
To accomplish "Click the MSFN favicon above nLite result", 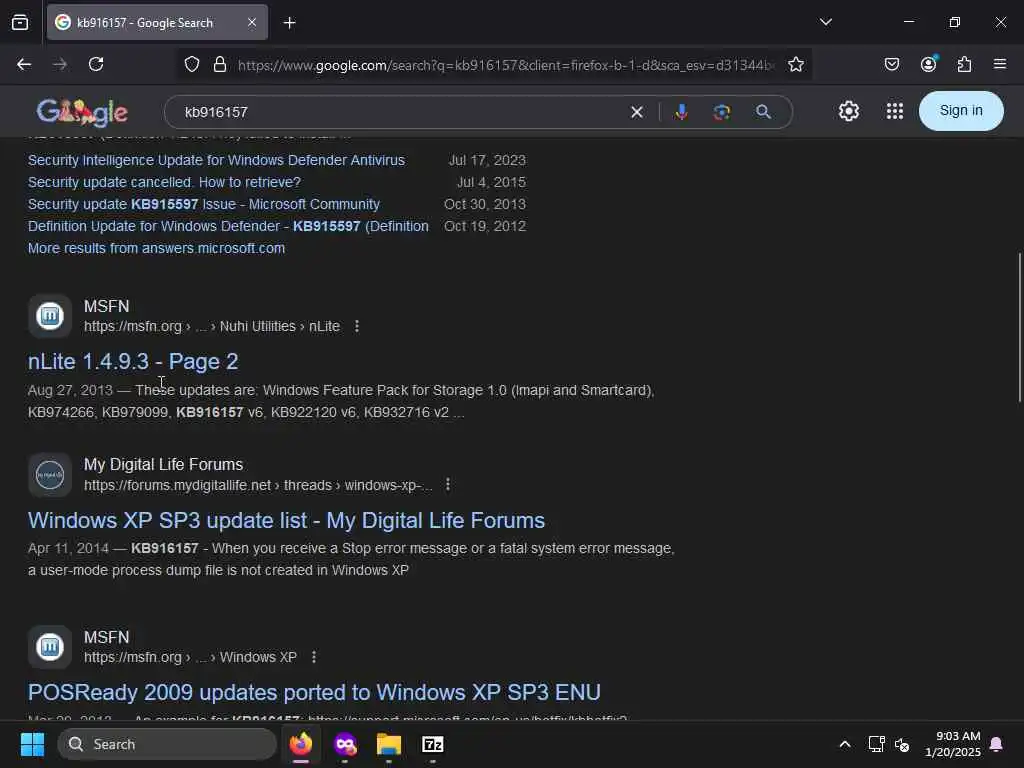I will pos(50,316).
